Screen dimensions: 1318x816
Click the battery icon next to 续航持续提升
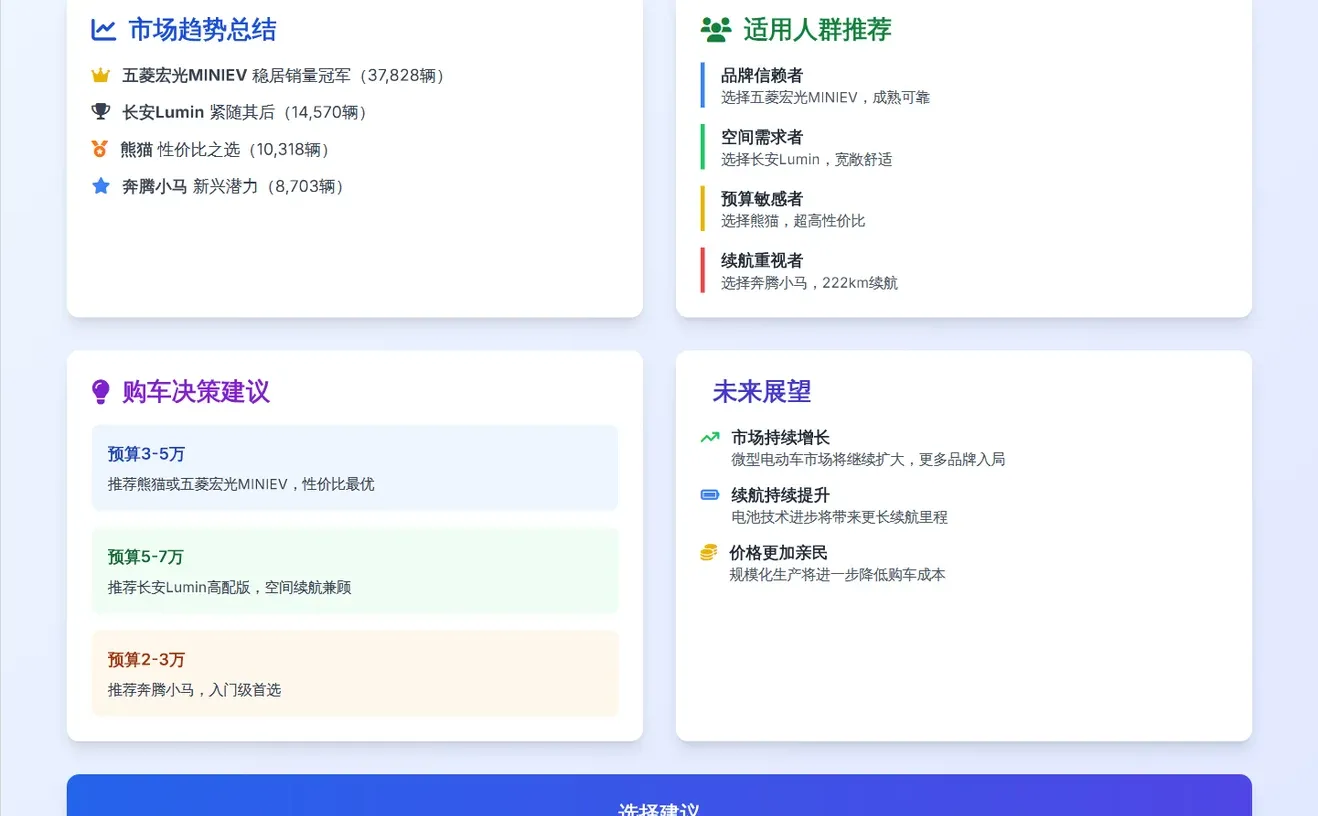(711, 494)
